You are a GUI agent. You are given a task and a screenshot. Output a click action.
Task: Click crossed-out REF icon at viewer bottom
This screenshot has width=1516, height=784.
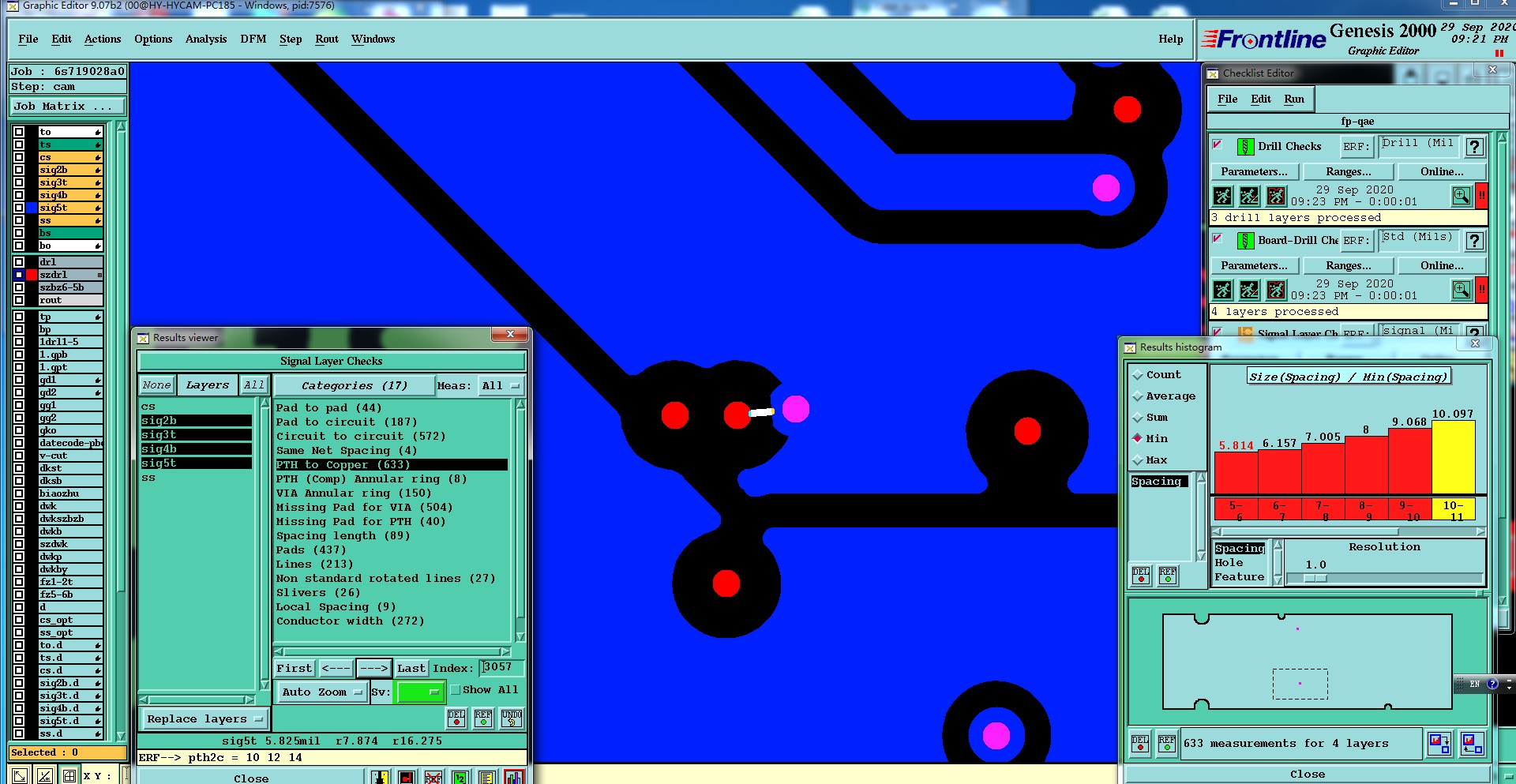pyautogui.click(x=433, y=778)
